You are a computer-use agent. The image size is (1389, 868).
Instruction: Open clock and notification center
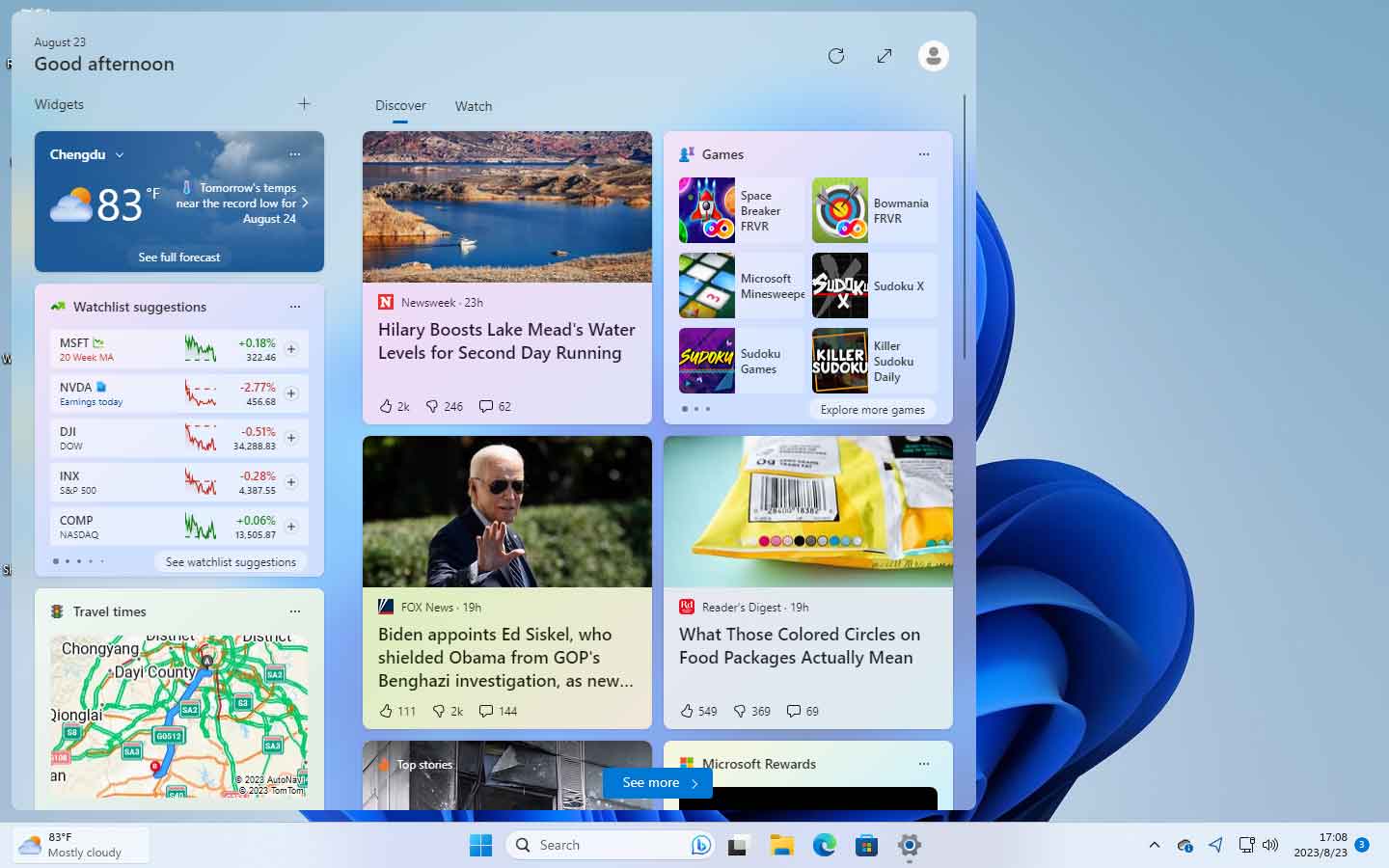point(1331,845)
